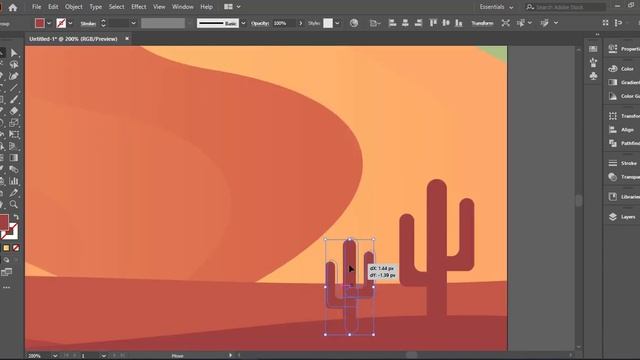
Task: Click the toolbar Fill swatch
Action: [4, 222]
